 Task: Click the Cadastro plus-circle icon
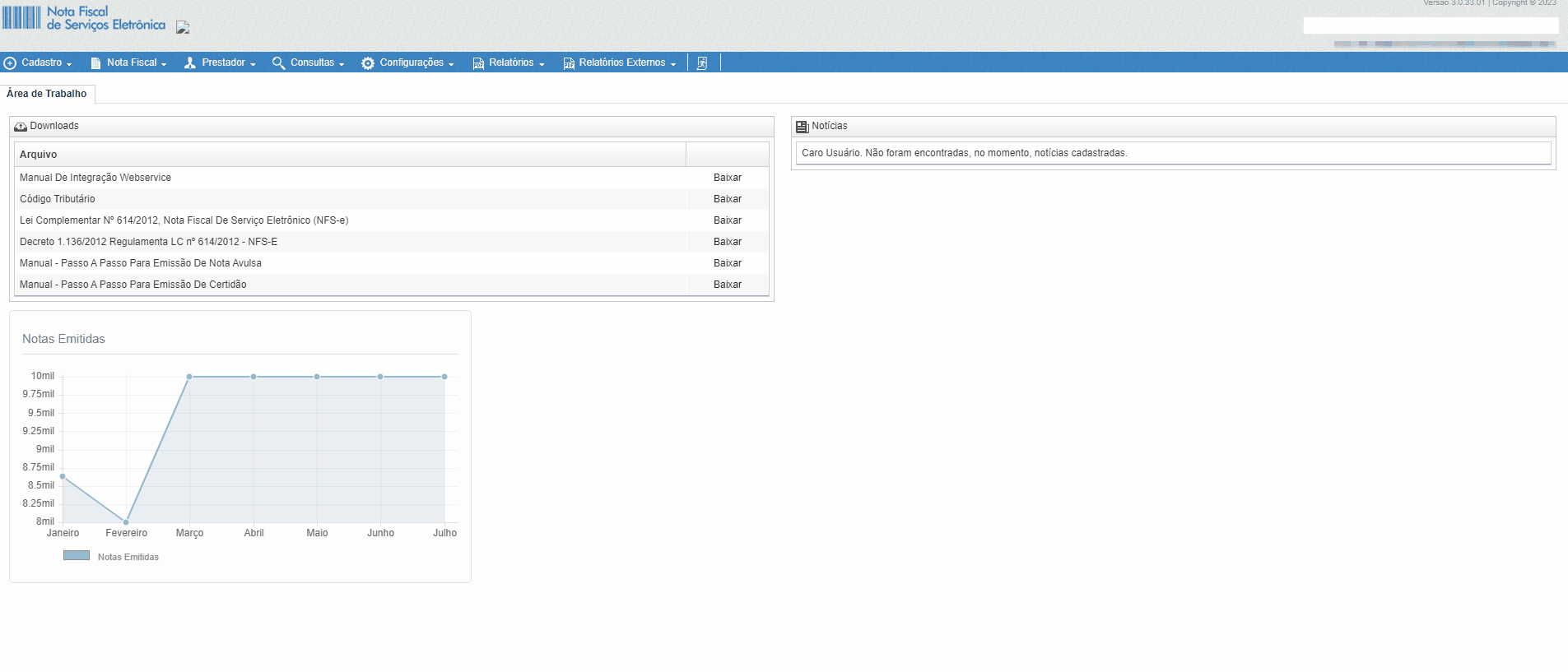[10, 63]
